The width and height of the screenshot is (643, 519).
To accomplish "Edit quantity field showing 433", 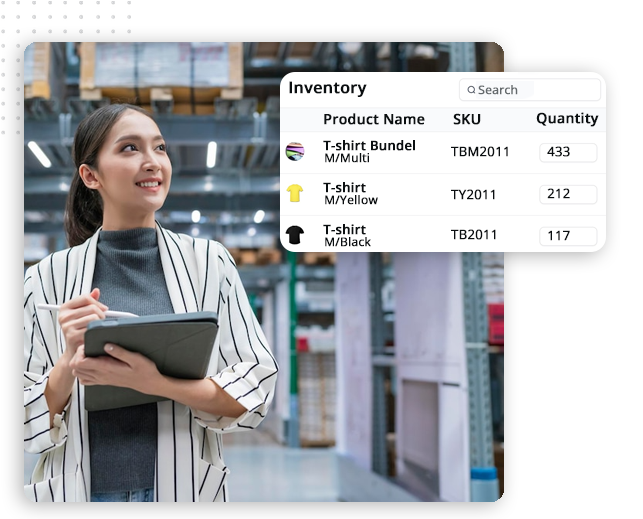I will coord(568,153).
